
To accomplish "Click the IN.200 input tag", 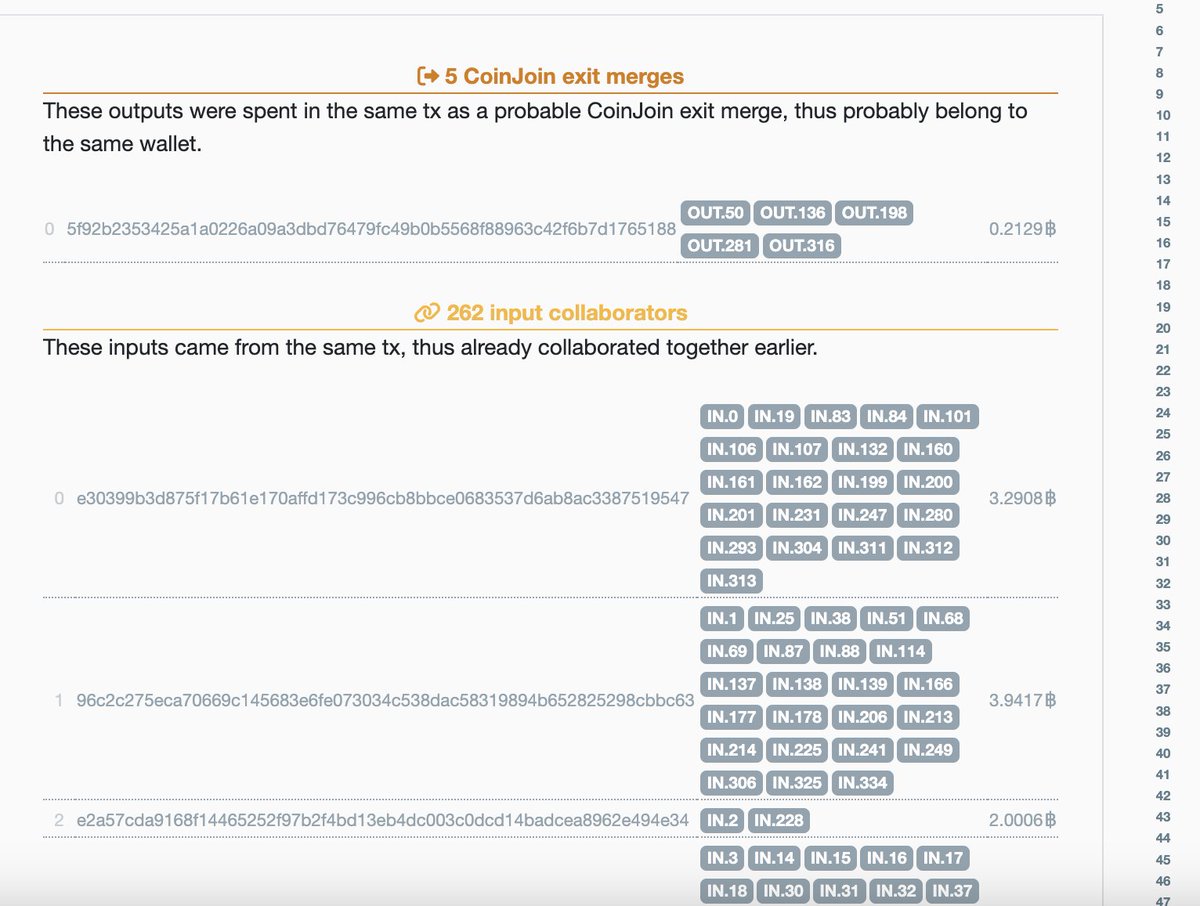I will [927, 483].
